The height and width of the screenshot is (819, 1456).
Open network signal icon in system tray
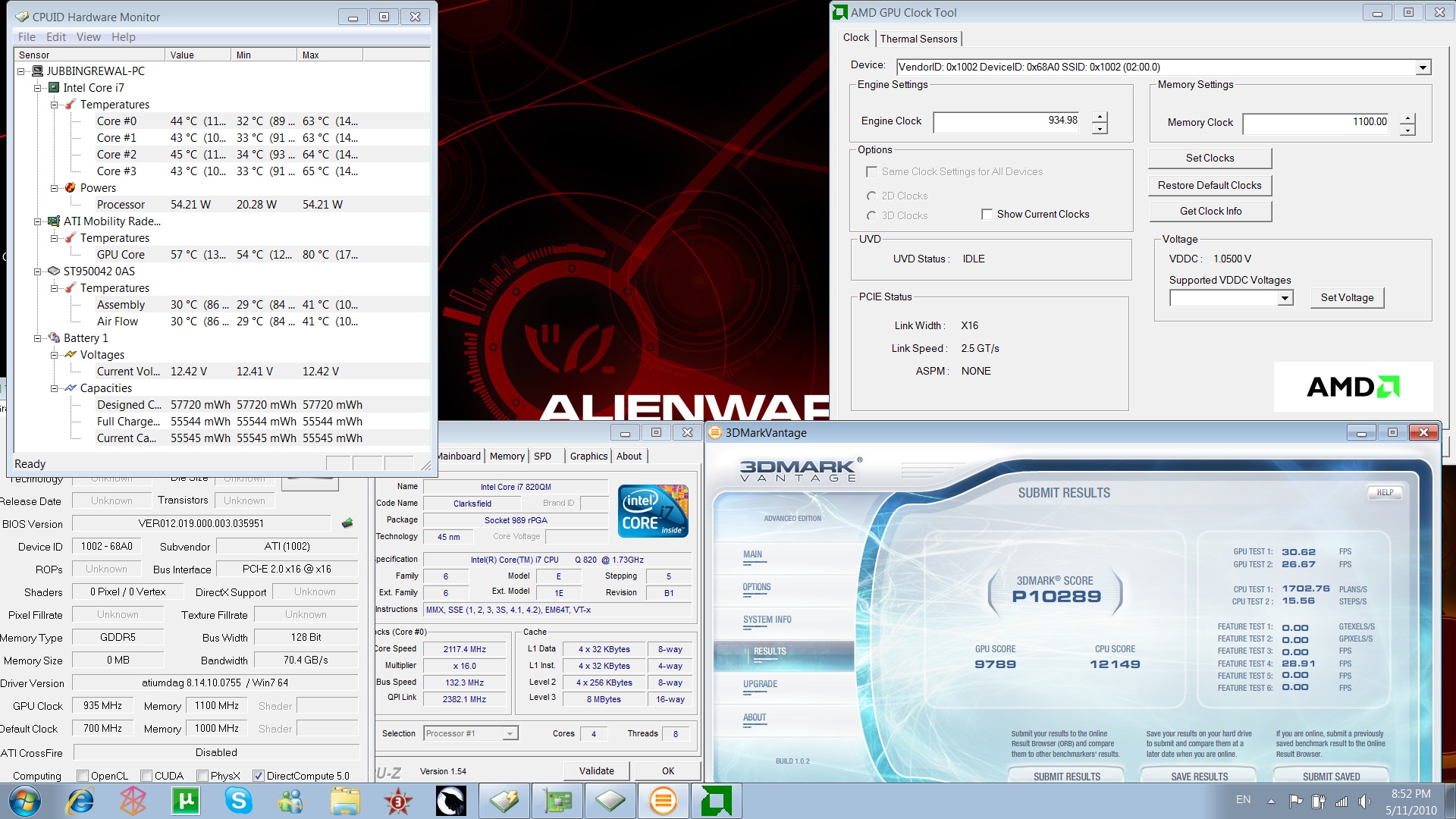1341,801
